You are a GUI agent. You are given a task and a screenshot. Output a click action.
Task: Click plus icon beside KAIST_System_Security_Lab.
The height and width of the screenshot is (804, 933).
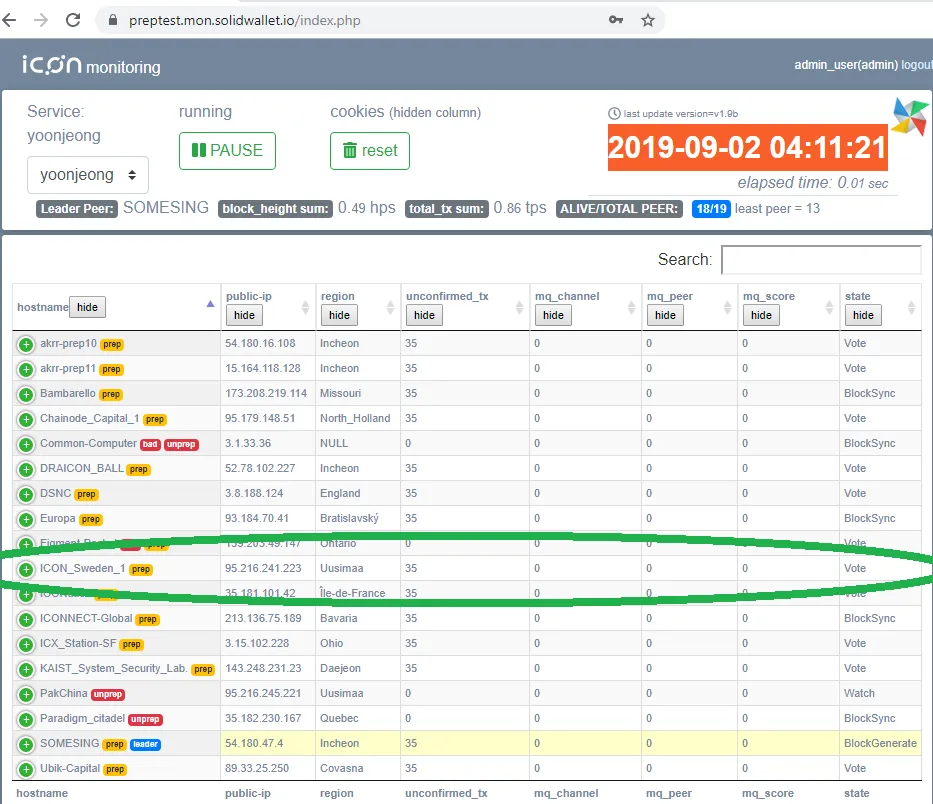click(26, 670)
